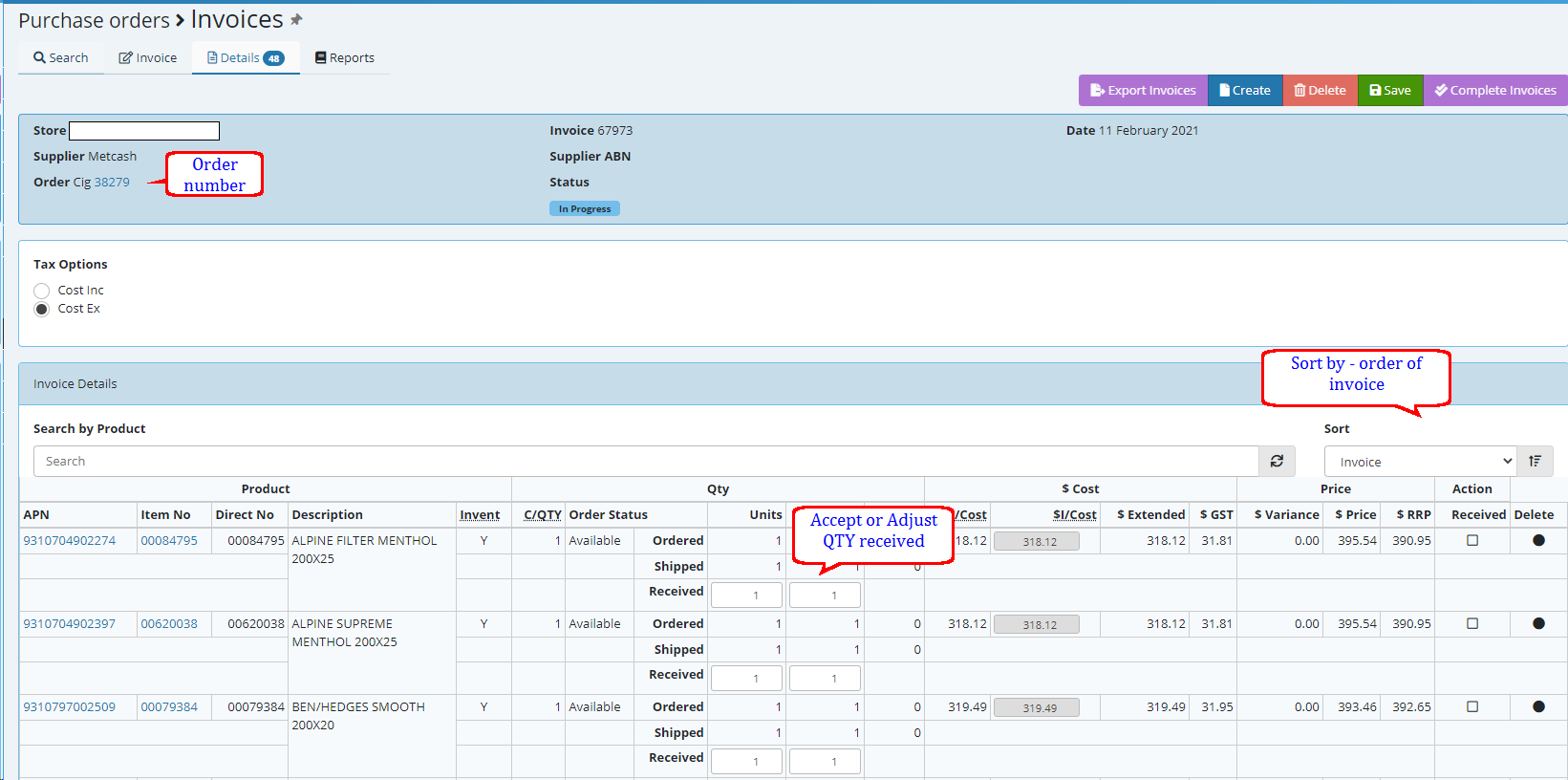Focus the Search by Product field
This screenshot has width=1568, height=780.
pos(646,461)
